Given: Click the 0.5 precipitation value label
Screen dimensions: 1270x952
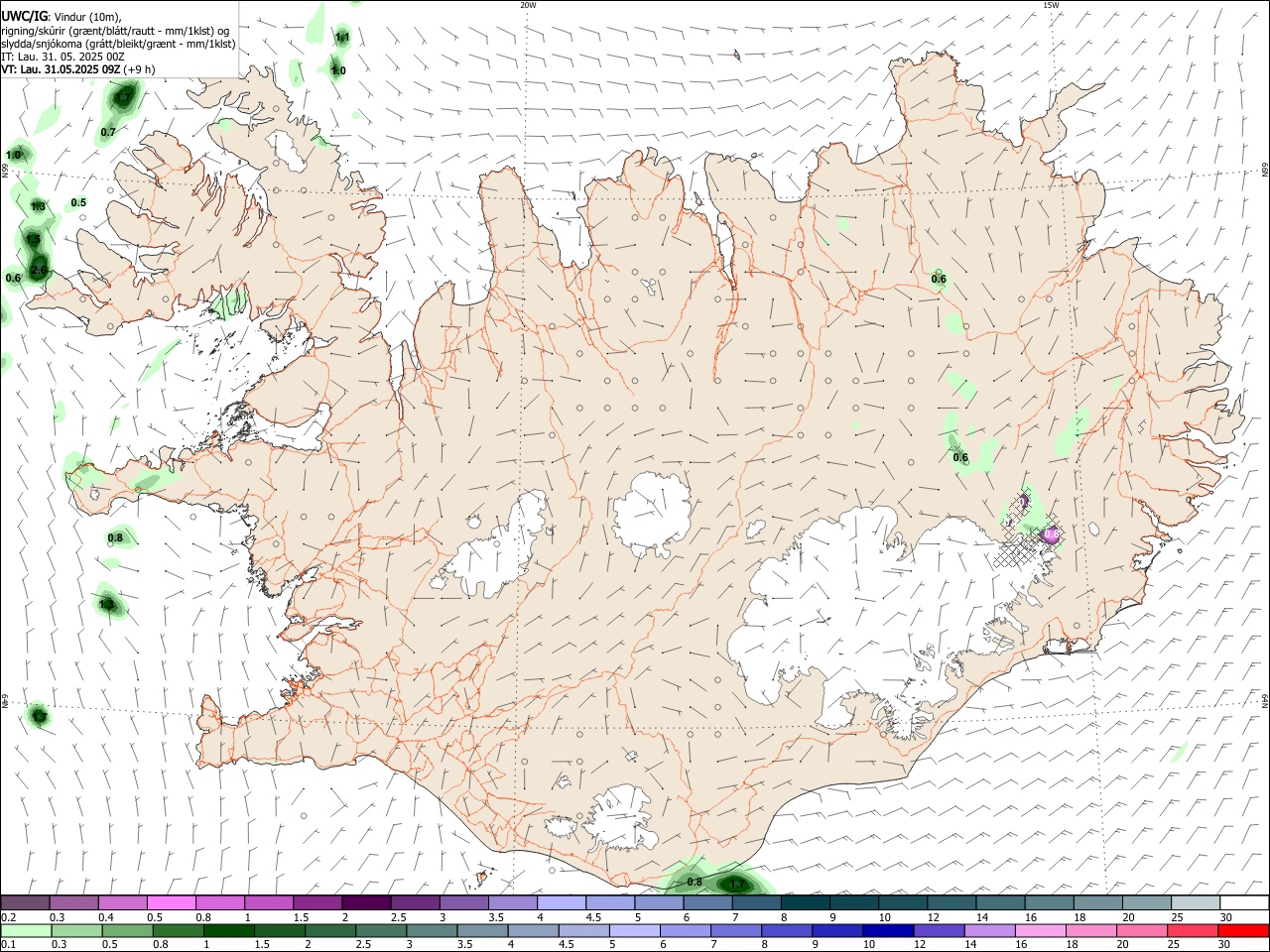Looking at the screenshot, I should pos(78,203).
